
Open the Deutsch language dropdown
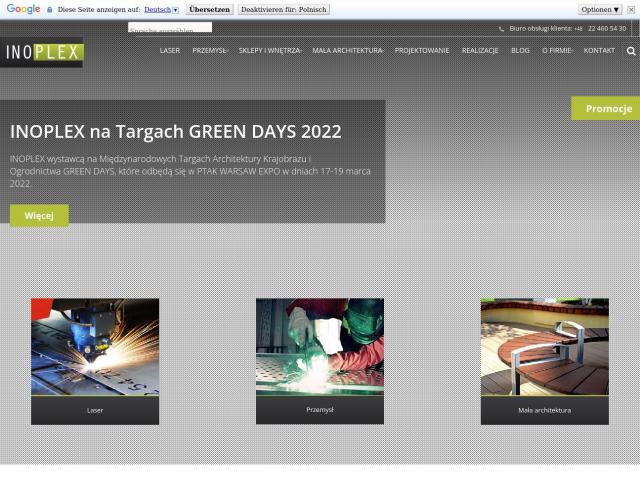(162, 9)
